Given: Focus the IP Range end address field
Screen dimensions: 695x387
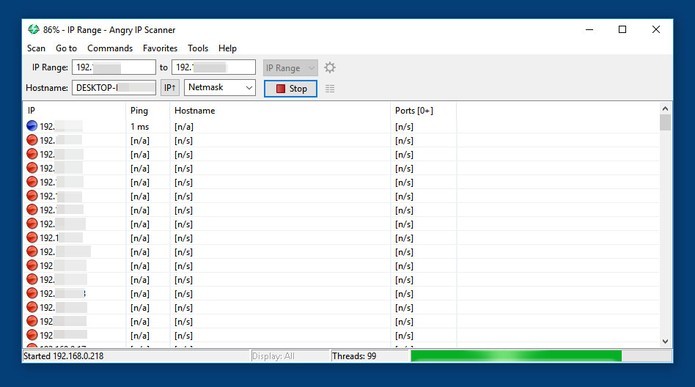Looking at the screenshot, I should pyautogui.click(x=214, y=67).
